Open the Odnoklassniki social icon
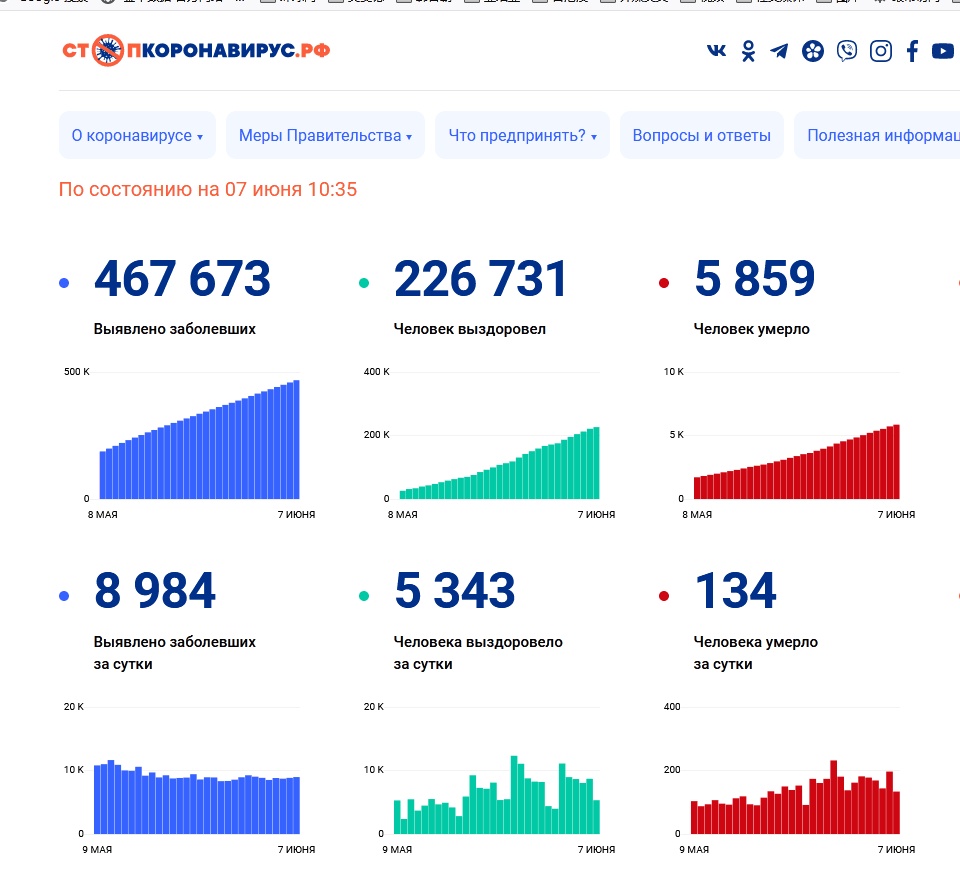960x885 pixels. [x=748, y=51]
